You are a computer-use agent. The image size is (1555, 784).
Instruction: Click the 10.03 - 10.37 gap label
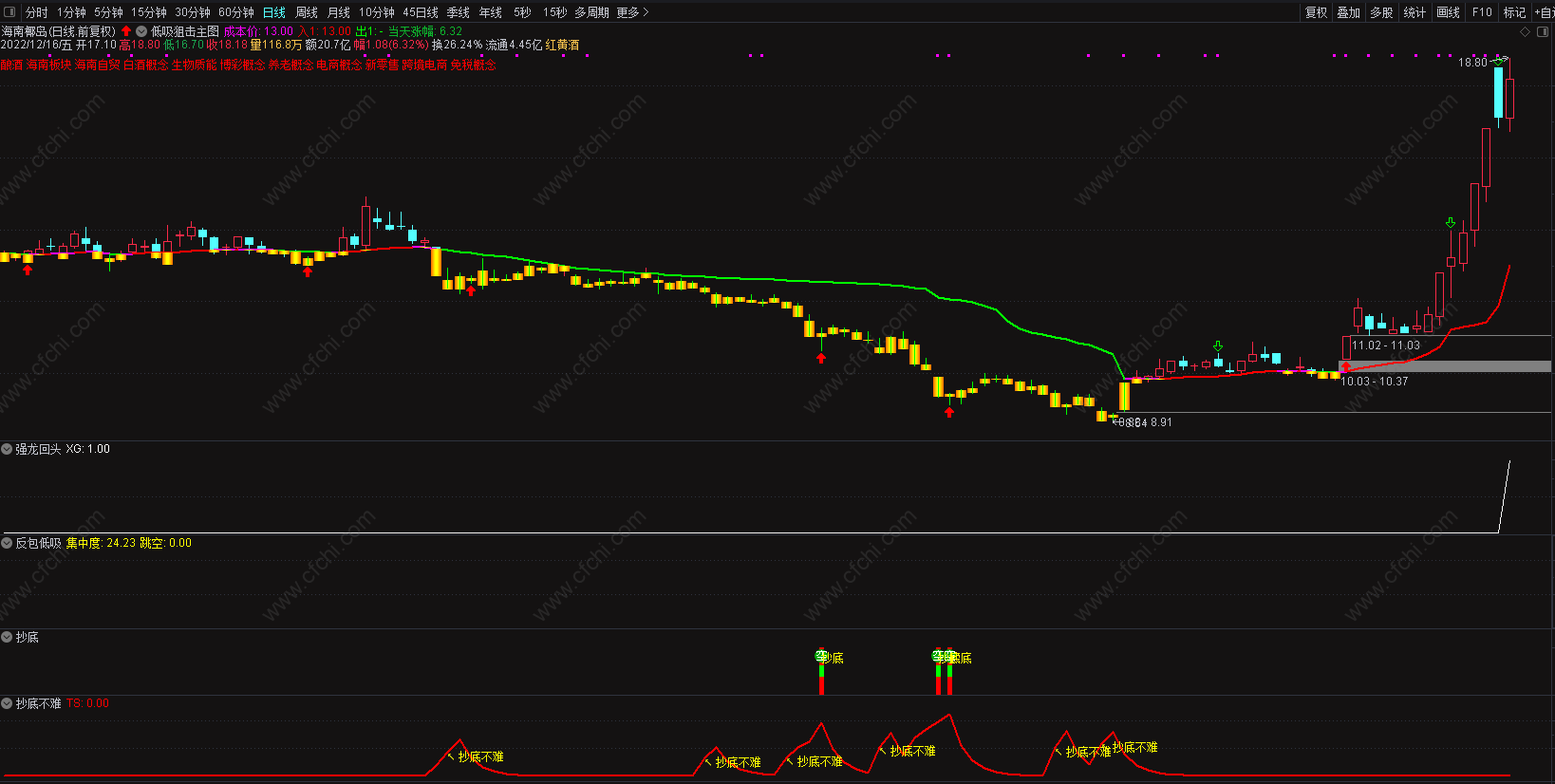(x=1375, y=382)
